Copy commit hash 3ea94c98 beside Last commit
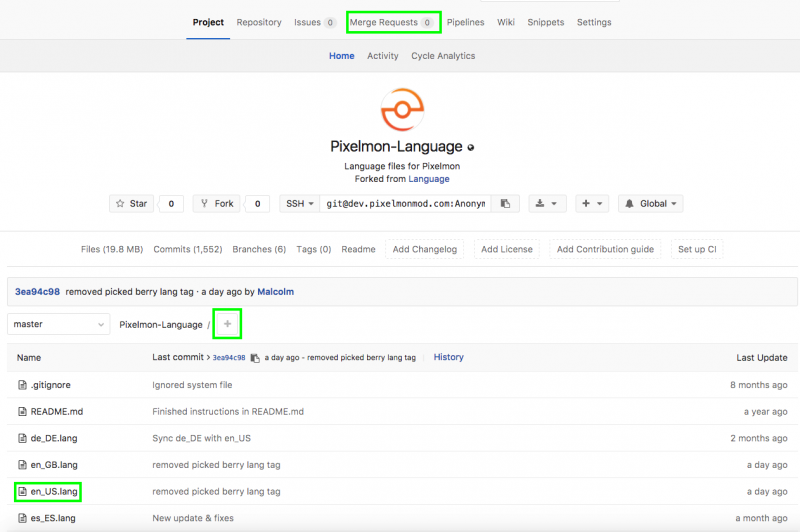This screenshot has width=800, height=532. tap(255, 358)
